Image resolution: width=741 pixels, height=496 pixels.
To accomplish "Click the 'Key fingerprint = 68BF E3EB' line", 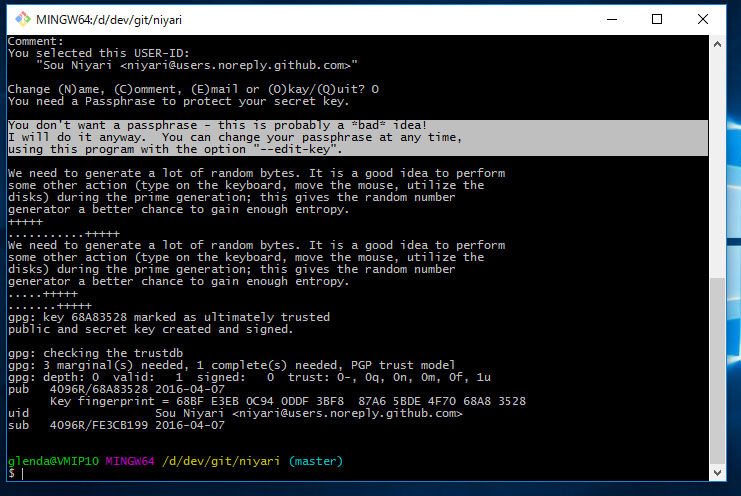I will coord(288,402).
